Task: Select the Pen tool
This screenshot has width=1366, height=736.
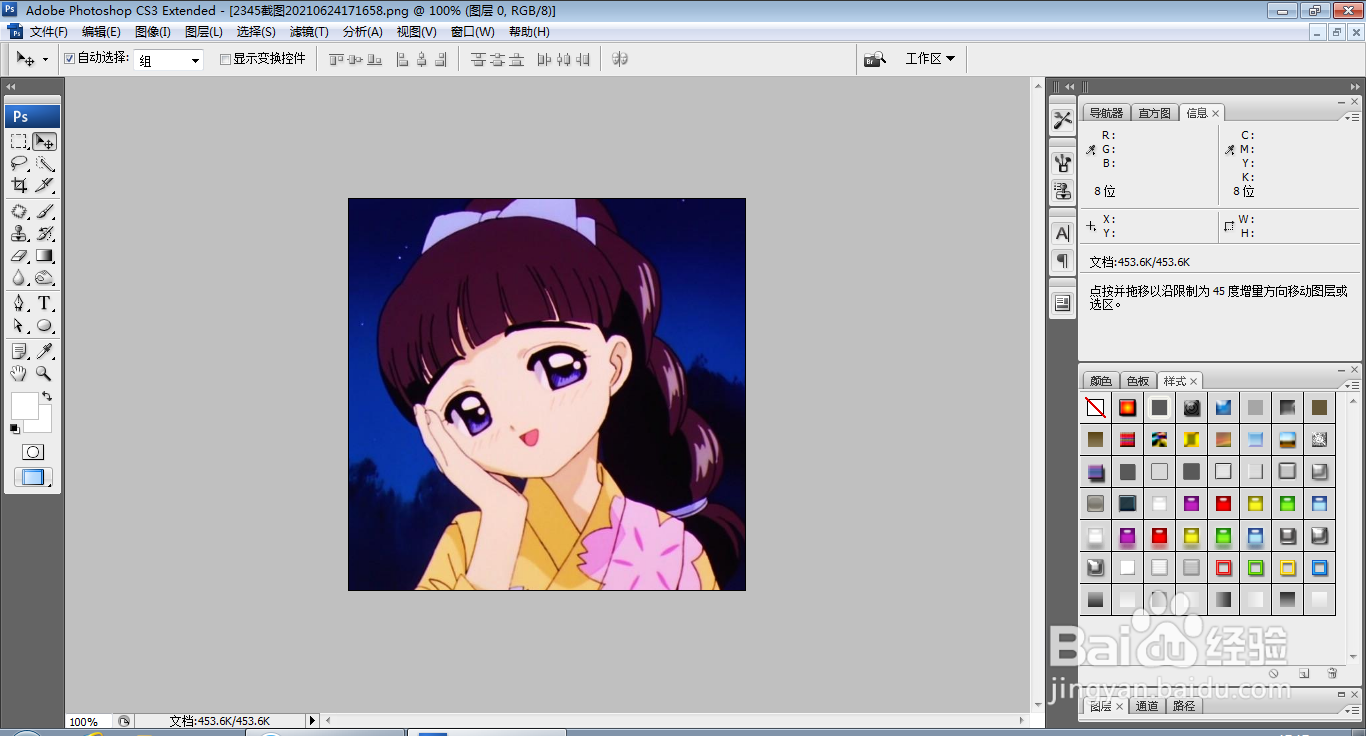Action: pos(19,304)
